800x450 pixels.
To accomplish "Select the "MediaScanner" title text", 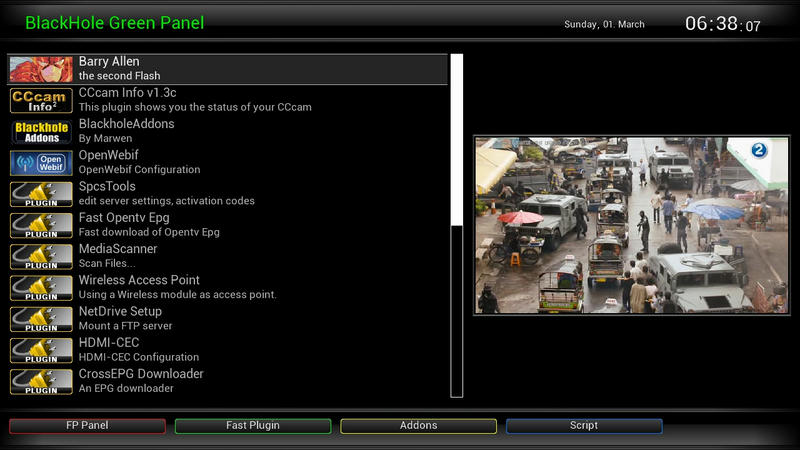I will (x=118, y=248).
